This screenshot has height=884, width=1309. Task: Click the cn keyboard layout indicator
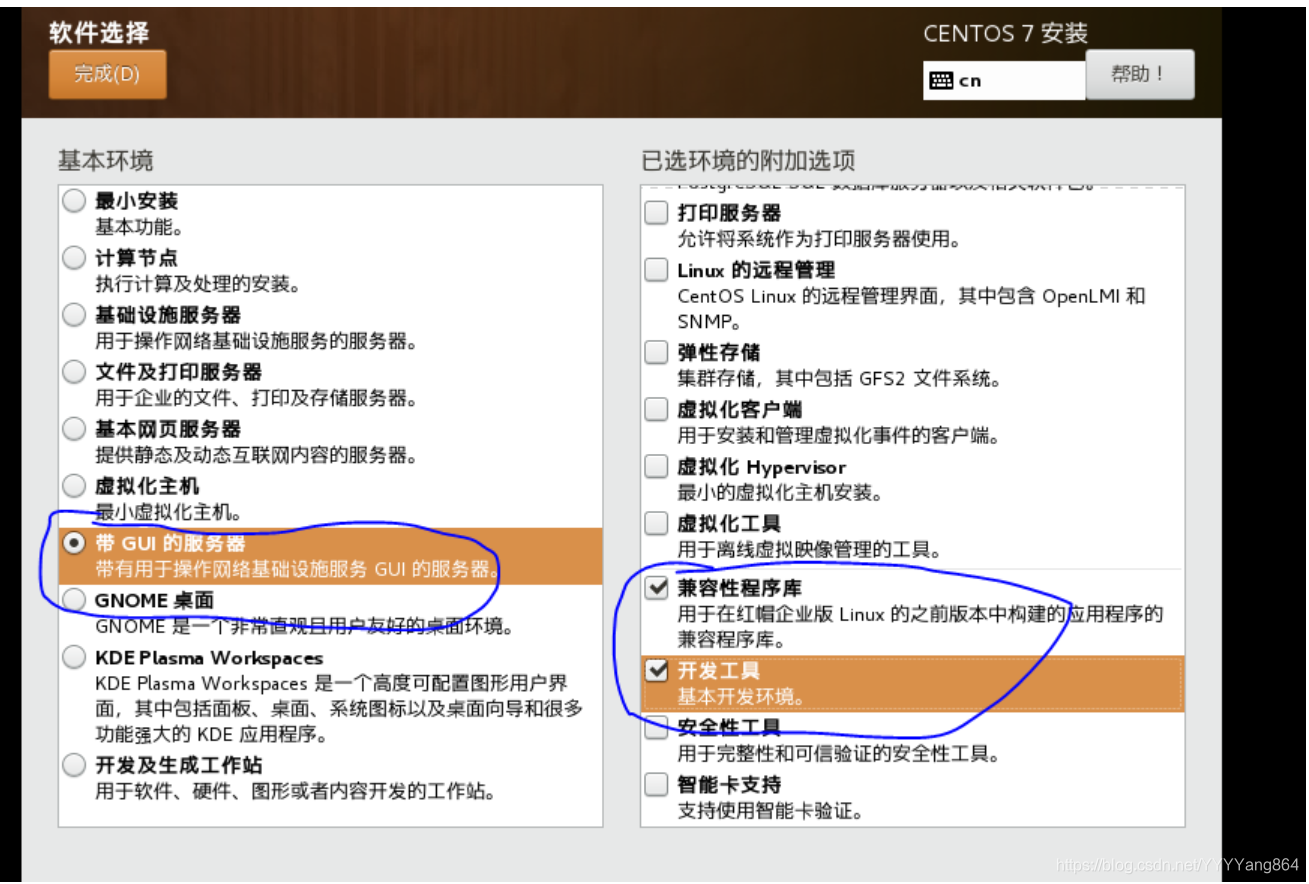tap(1004, 81)
